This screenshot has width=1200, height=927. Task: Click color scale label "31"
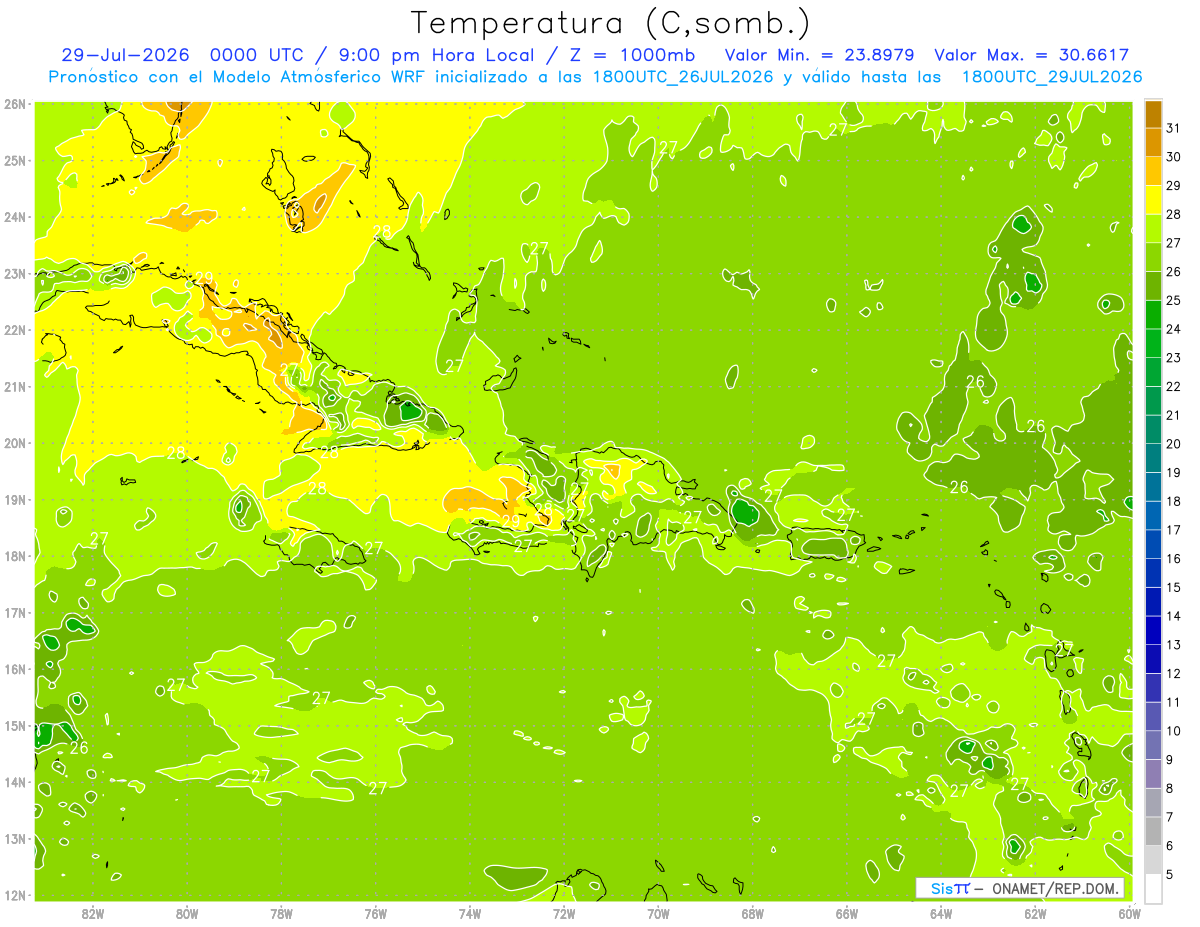pos(1173,128)
